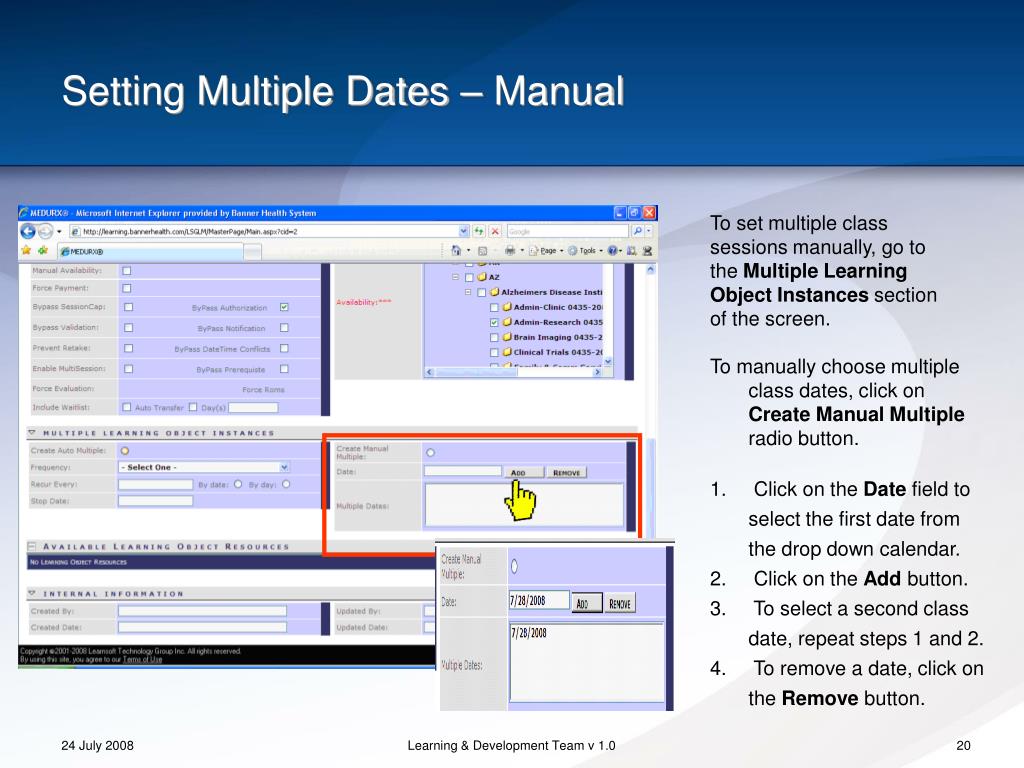Select Create Manual Multiple radio in red box
The image size is (1024, 768).
(x=430, y=453)
